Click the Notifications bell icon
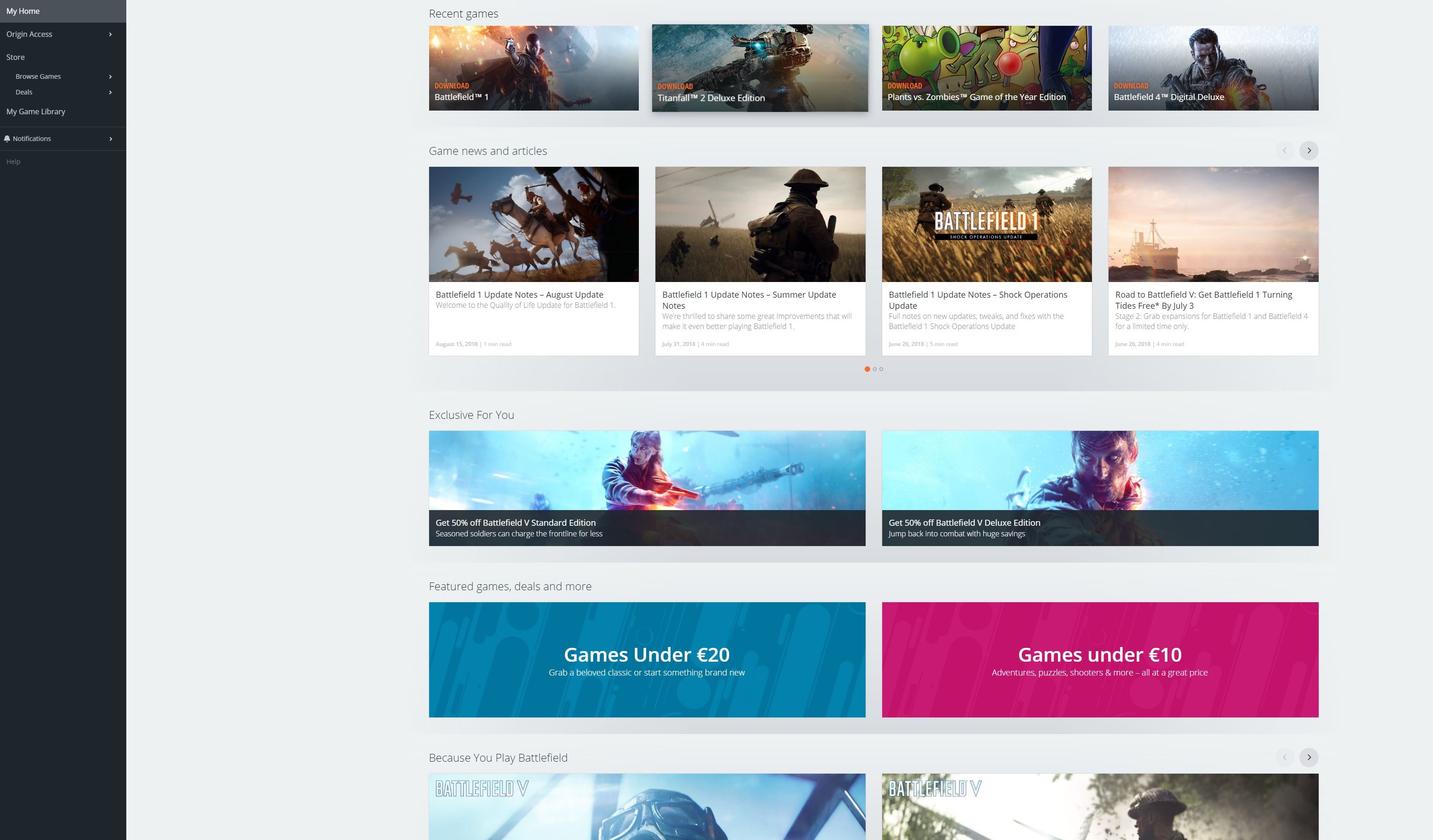The image size is (1433, 840). click(7, 138)
